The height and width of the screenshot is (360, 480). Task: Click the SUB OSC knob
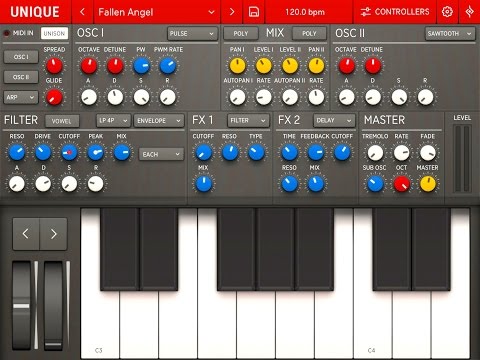375,184
